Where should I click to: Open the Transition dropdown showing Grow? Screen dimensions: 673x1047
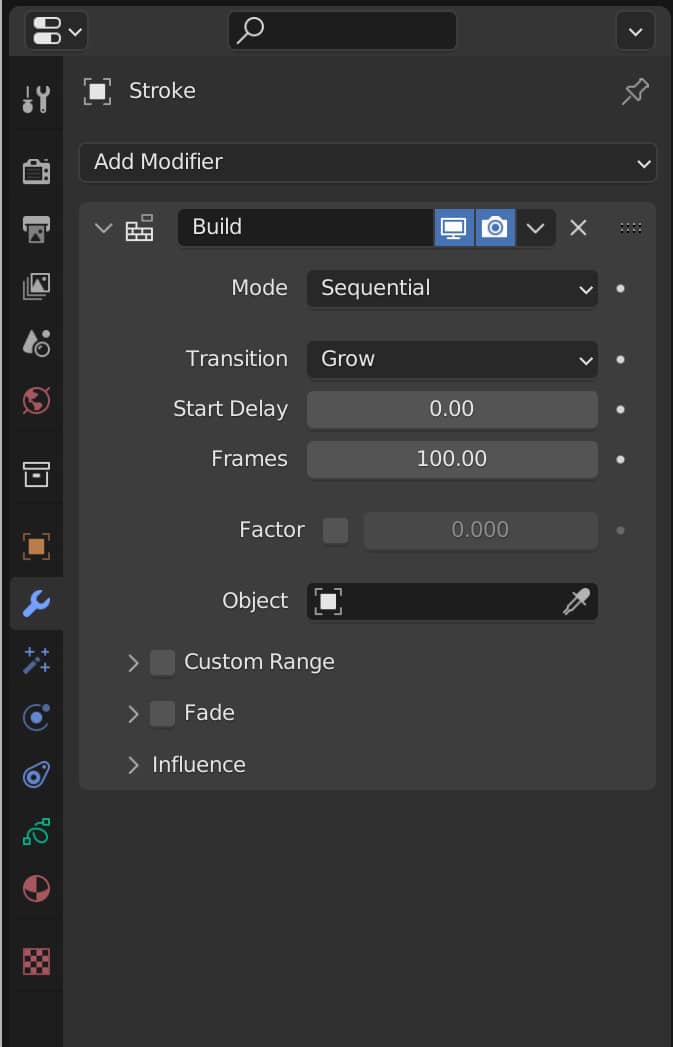[451, 358]
